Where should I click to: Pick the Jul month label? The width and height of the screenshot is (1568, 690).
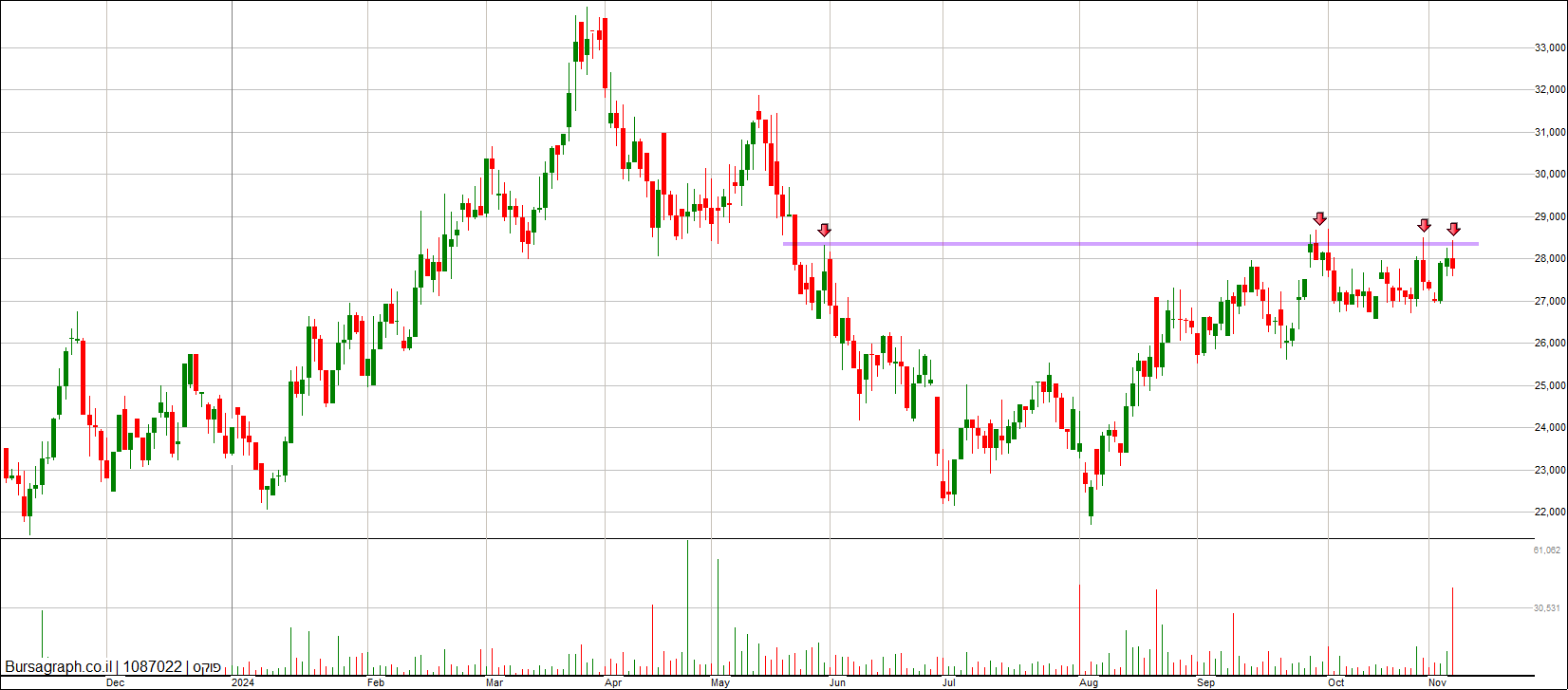[x=948, y=682]
